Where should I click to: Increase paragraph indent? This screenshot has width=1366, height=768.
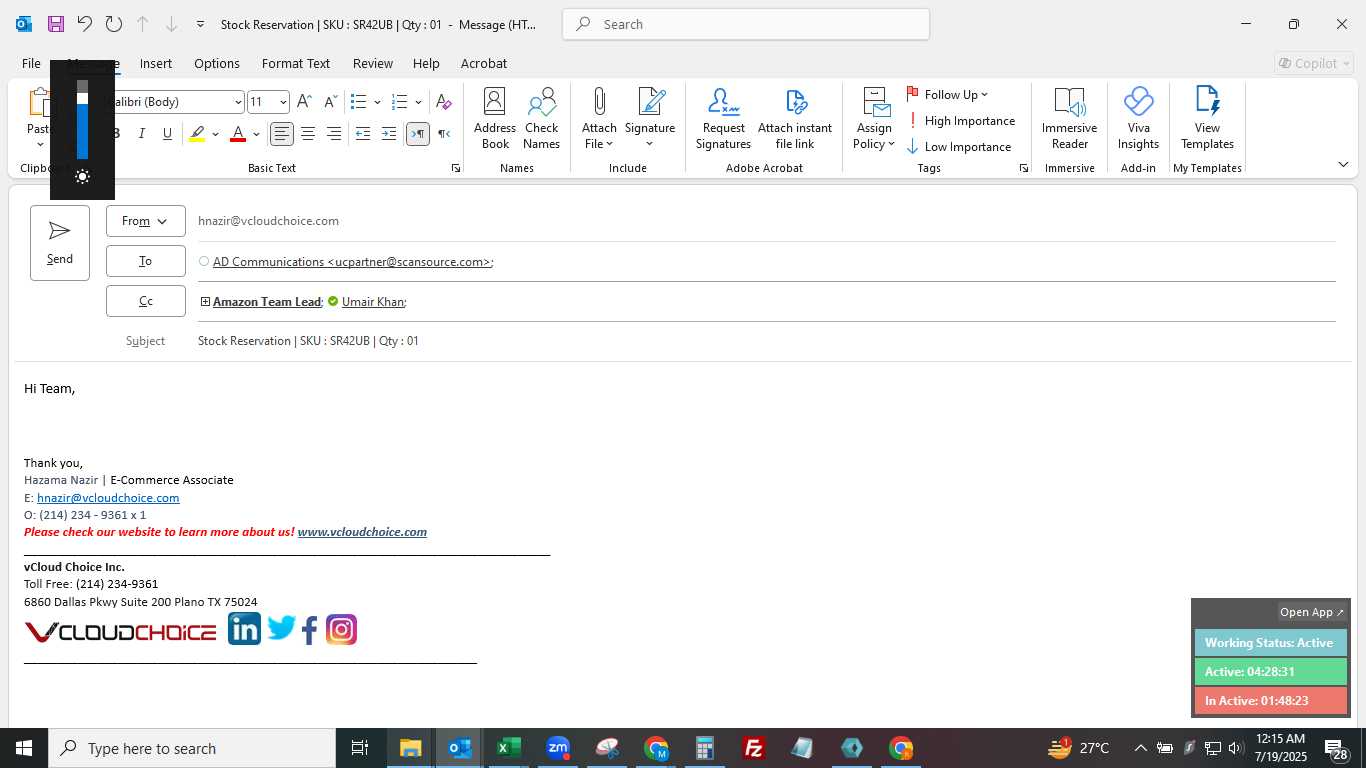coord(389,134)
